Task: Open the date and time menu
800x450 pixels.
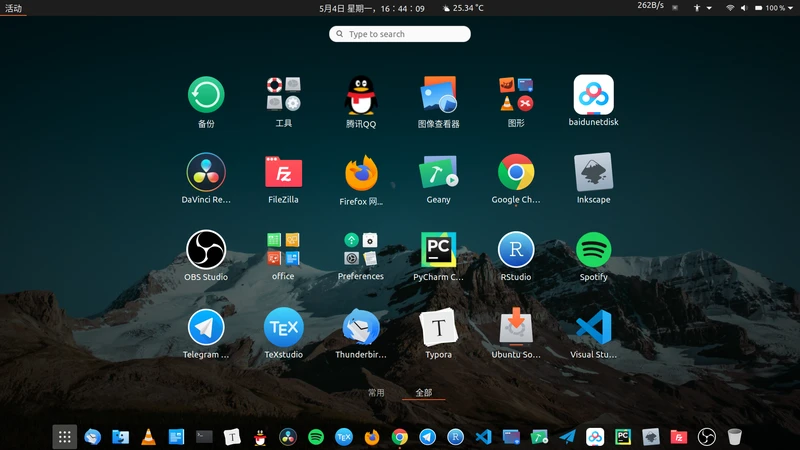Action: [x=372, y=8]
